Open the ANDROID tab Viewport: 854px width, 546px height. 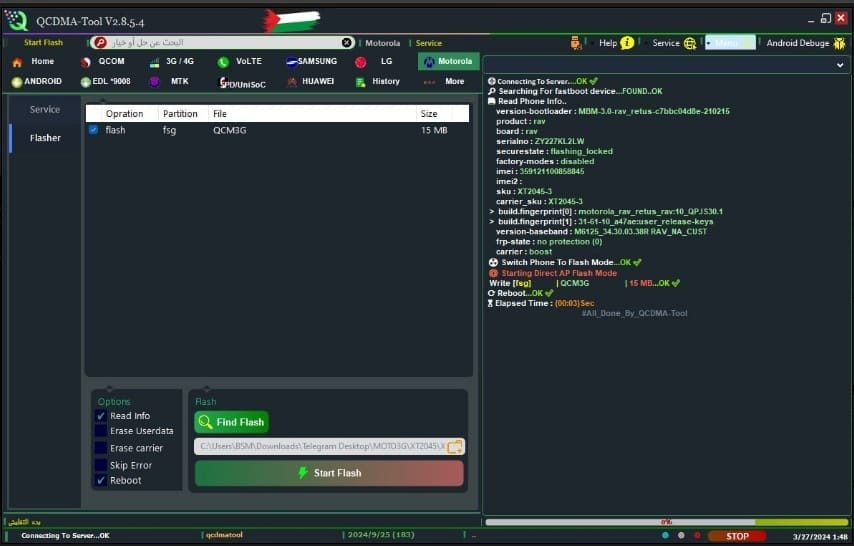[36, 82]
